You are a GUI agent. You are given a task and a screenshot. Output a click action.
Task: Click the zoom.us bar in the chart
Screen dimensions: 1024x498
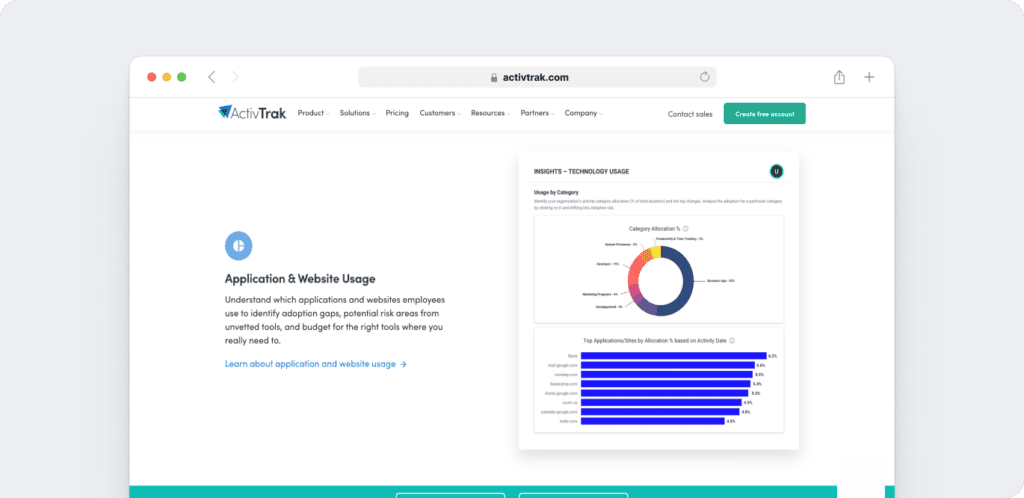662,403
